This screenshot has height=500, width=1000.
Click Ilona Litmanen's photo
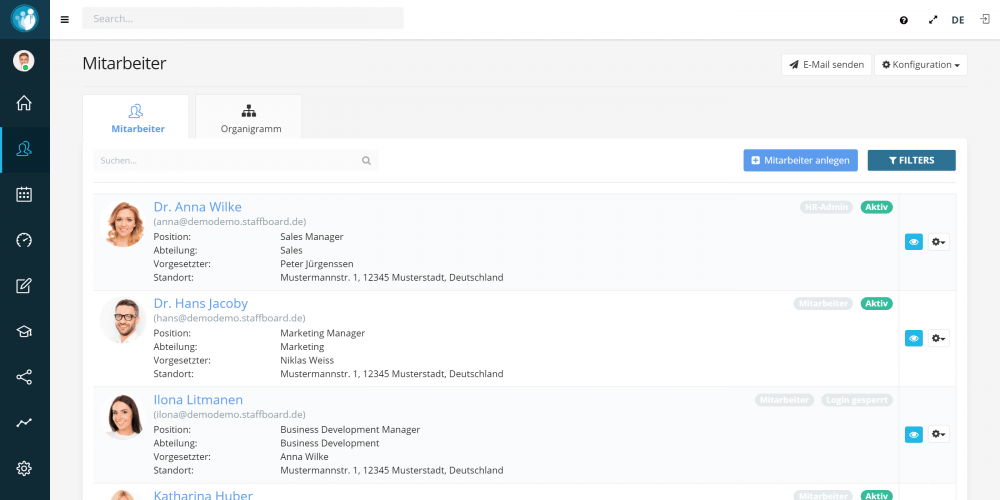coord(122,416)
